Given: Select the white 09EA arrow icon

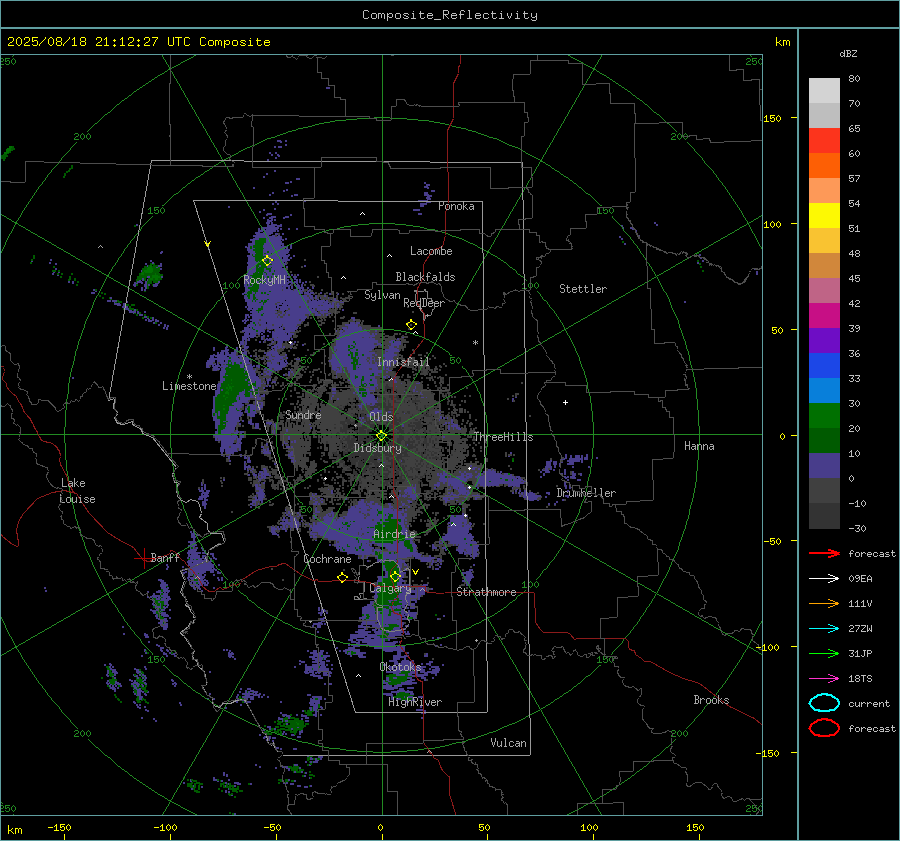Looking at the screenshot, I should click(x=824, y=578).
